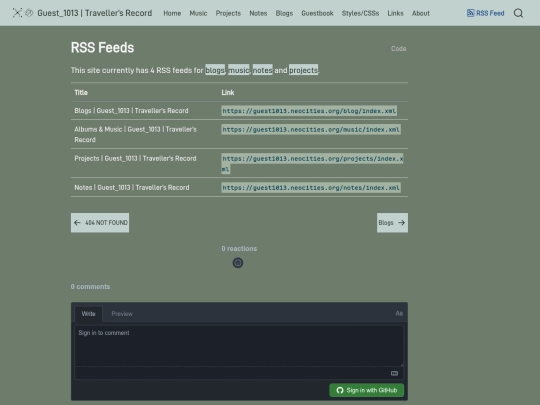Viewport: 540px width, 405px height.
Task: Click the 'Title' column header
Action: click(x=81, y=92)
